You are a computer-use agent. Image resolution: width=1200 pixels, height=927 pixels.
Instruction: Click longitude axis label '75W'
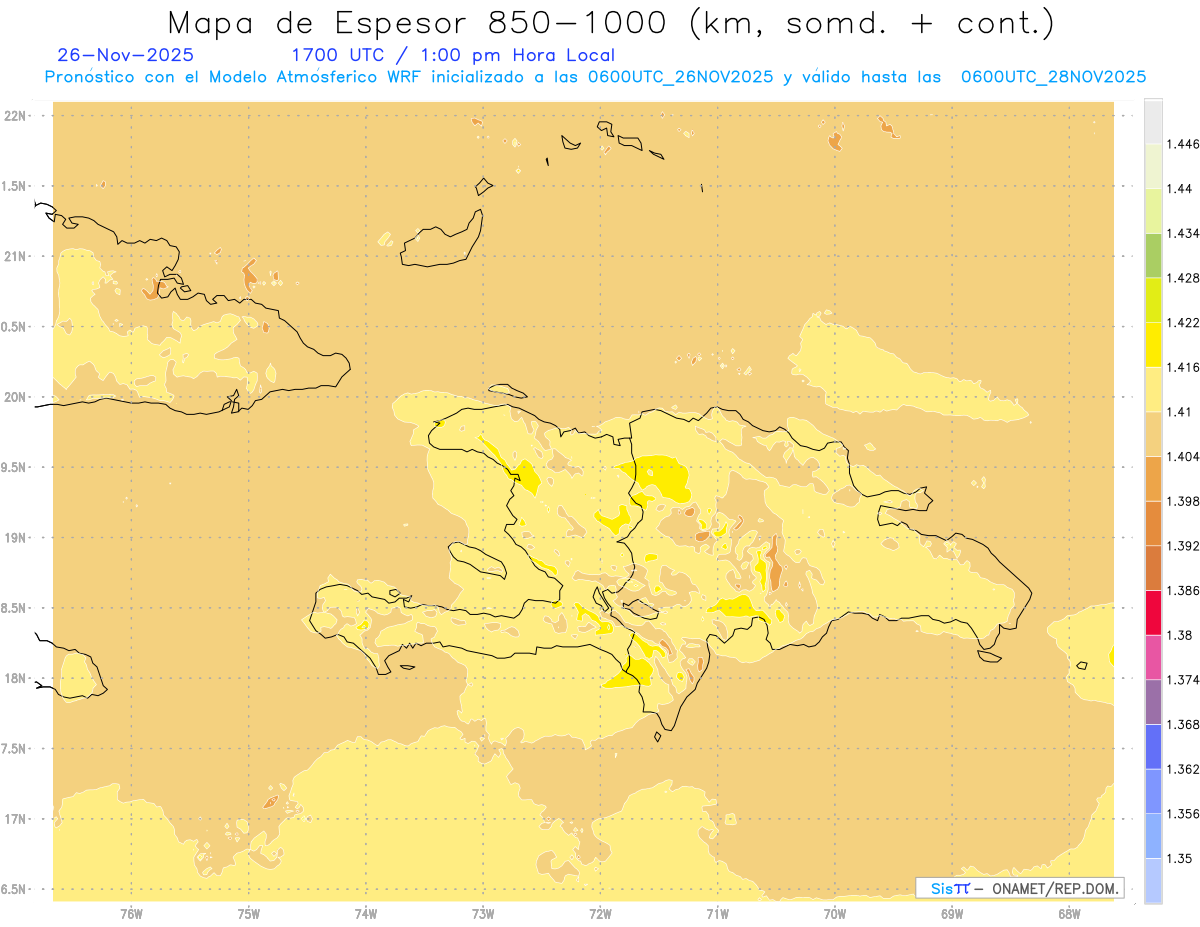pyautogui.click(x=249, y=914)
